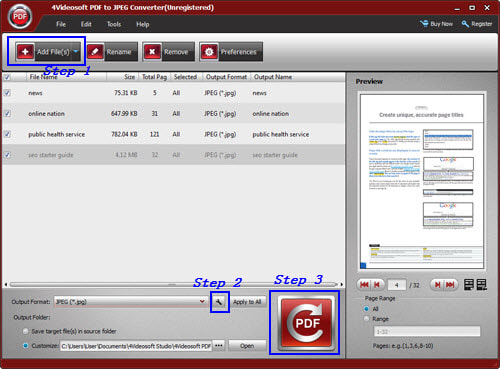Click the page range input field
The height and width of the screenshot is (369, 500).
coord(427,331)
